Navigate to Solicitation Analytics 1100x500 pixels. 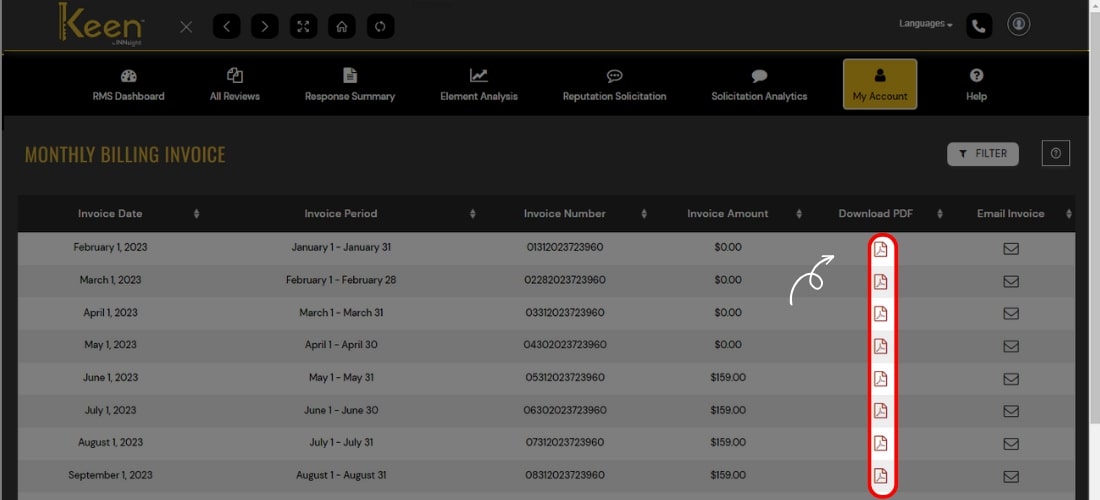[x=759, y=85]
